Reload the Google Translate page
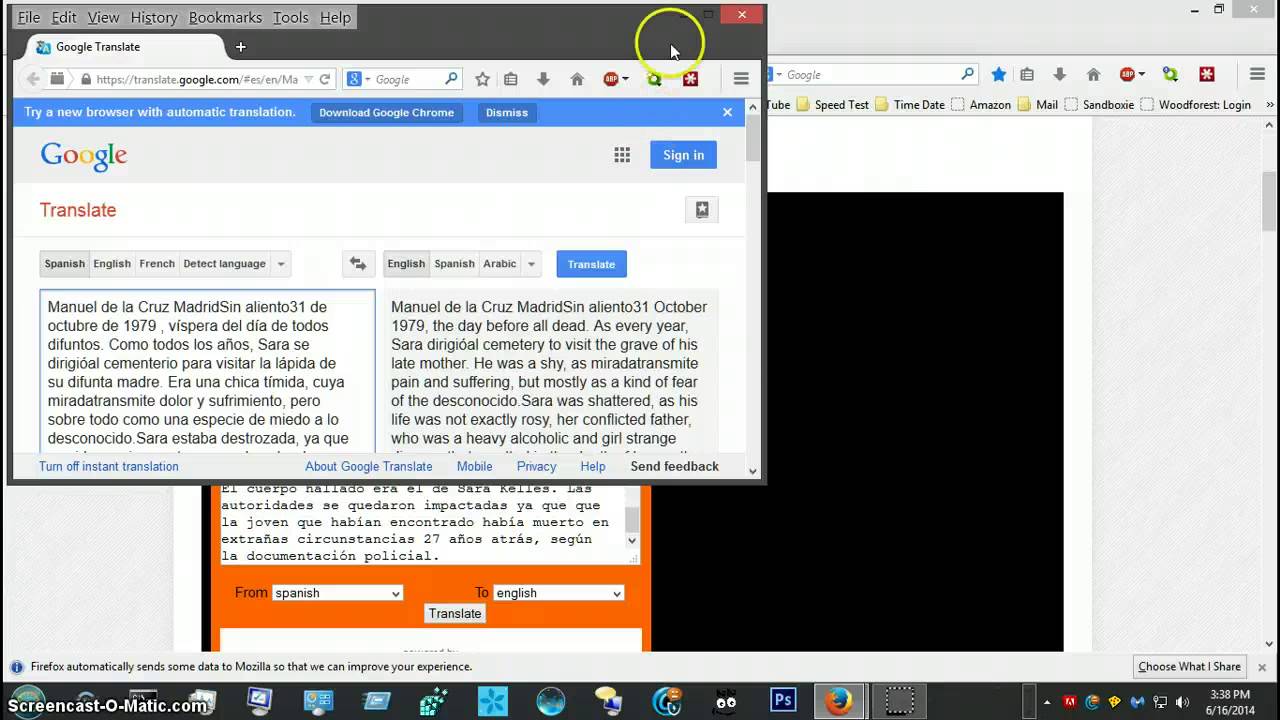 tap(325, 79)
